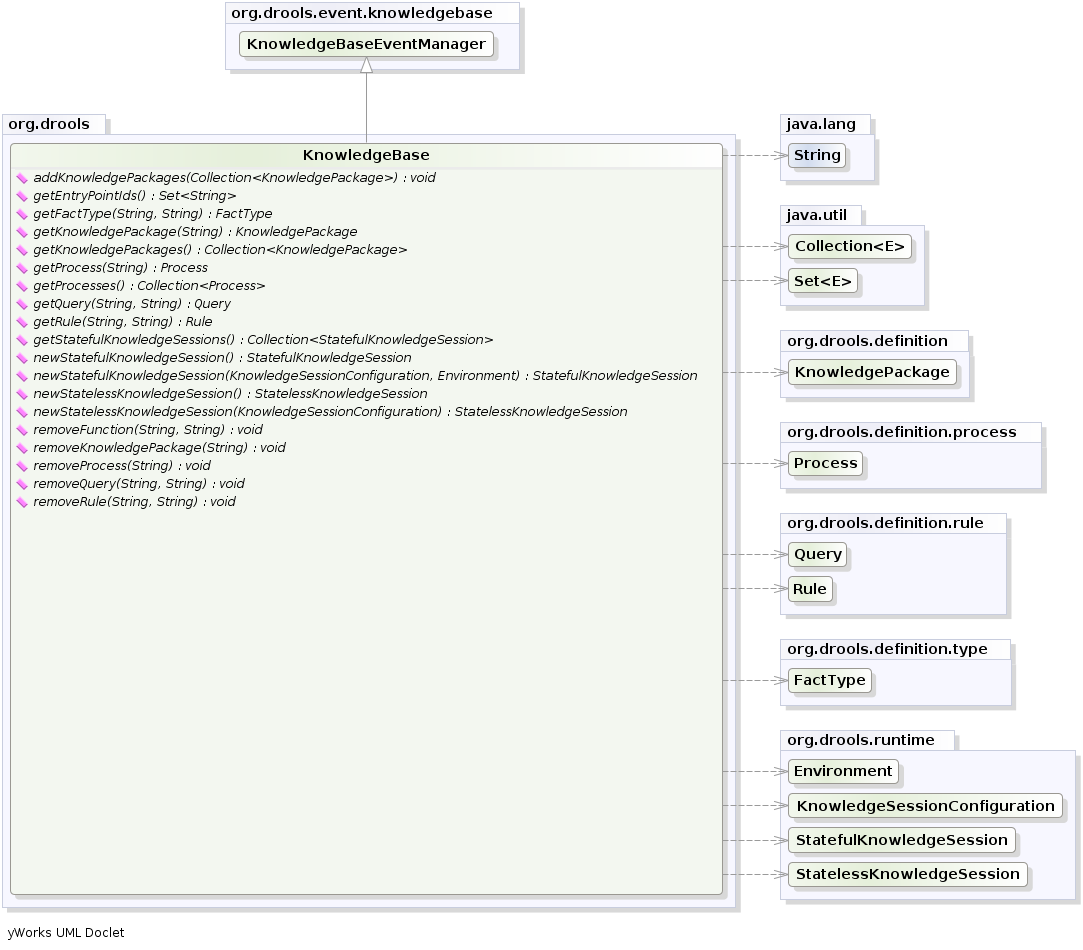Screen dimensions: 1083x950
Task: Click the method icon beside getFactType
Action: pyautogui.click(x=23, y=214)
